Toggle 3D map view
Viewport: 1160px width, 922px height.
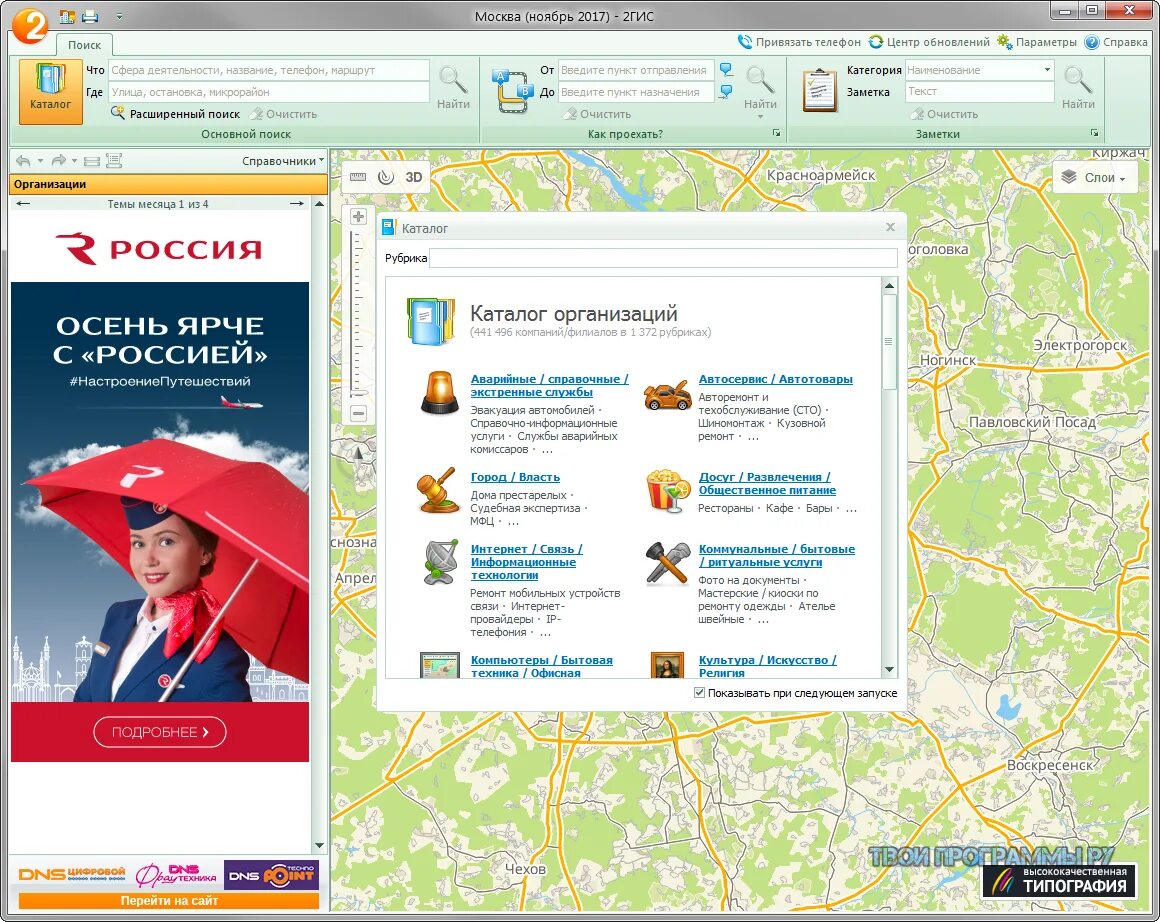[x=414, y=177]
